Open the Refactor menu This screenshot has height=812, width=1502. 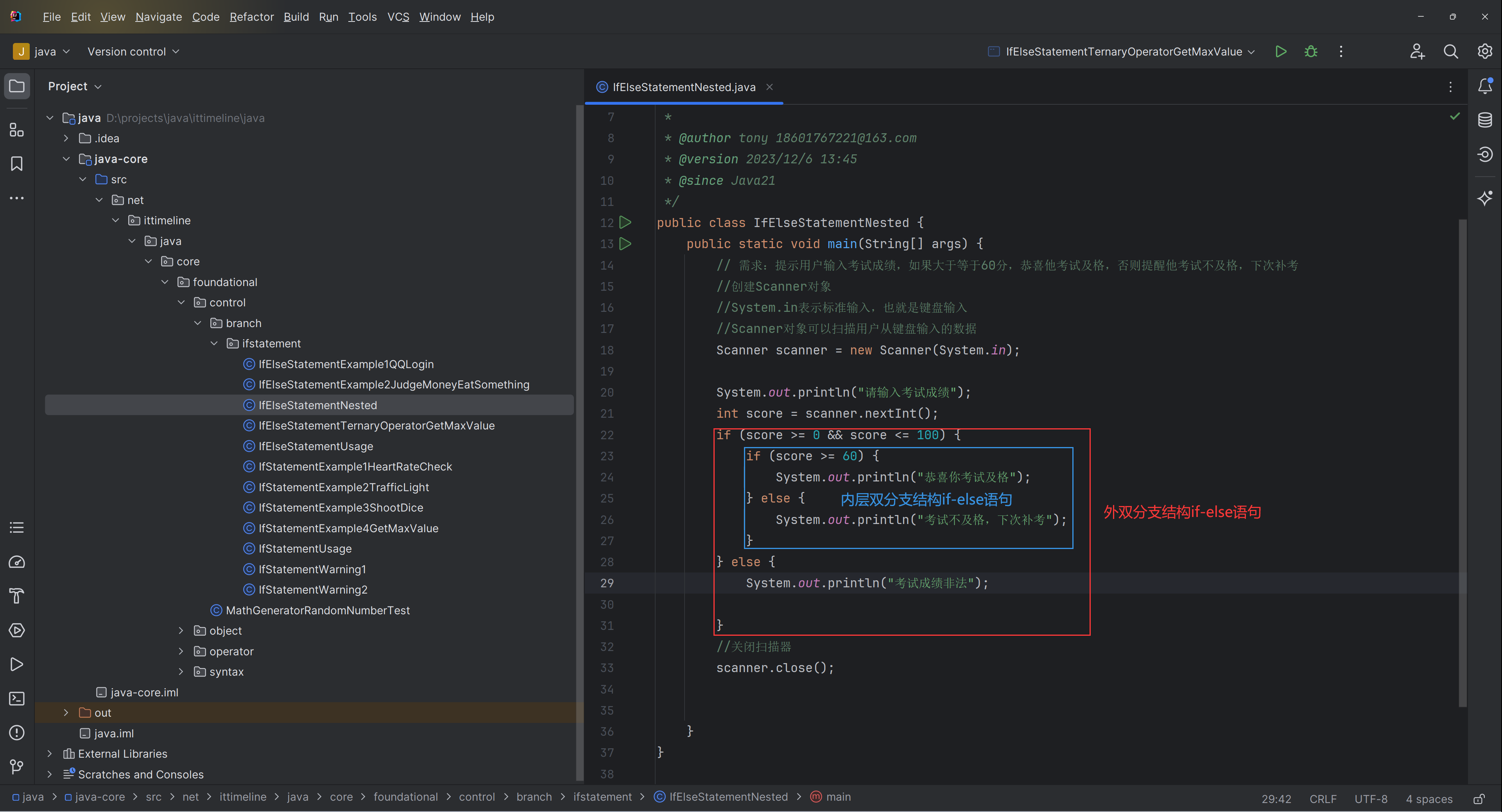pyautogui.click(x=251, y=17)
